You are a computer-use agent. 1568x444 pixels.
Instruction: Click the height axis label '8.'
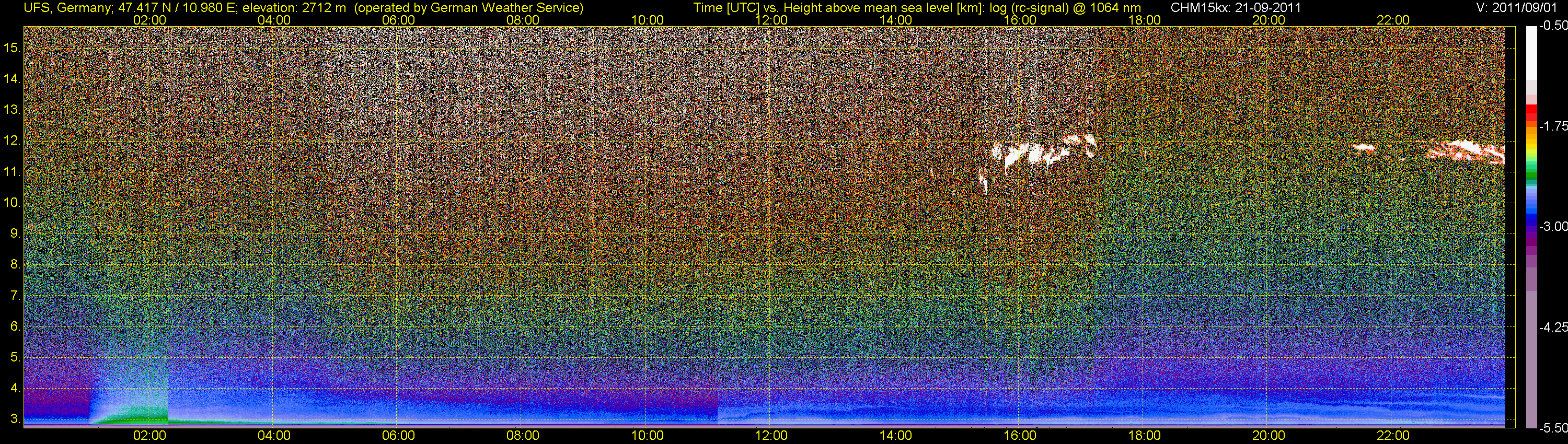pos(15,264)
